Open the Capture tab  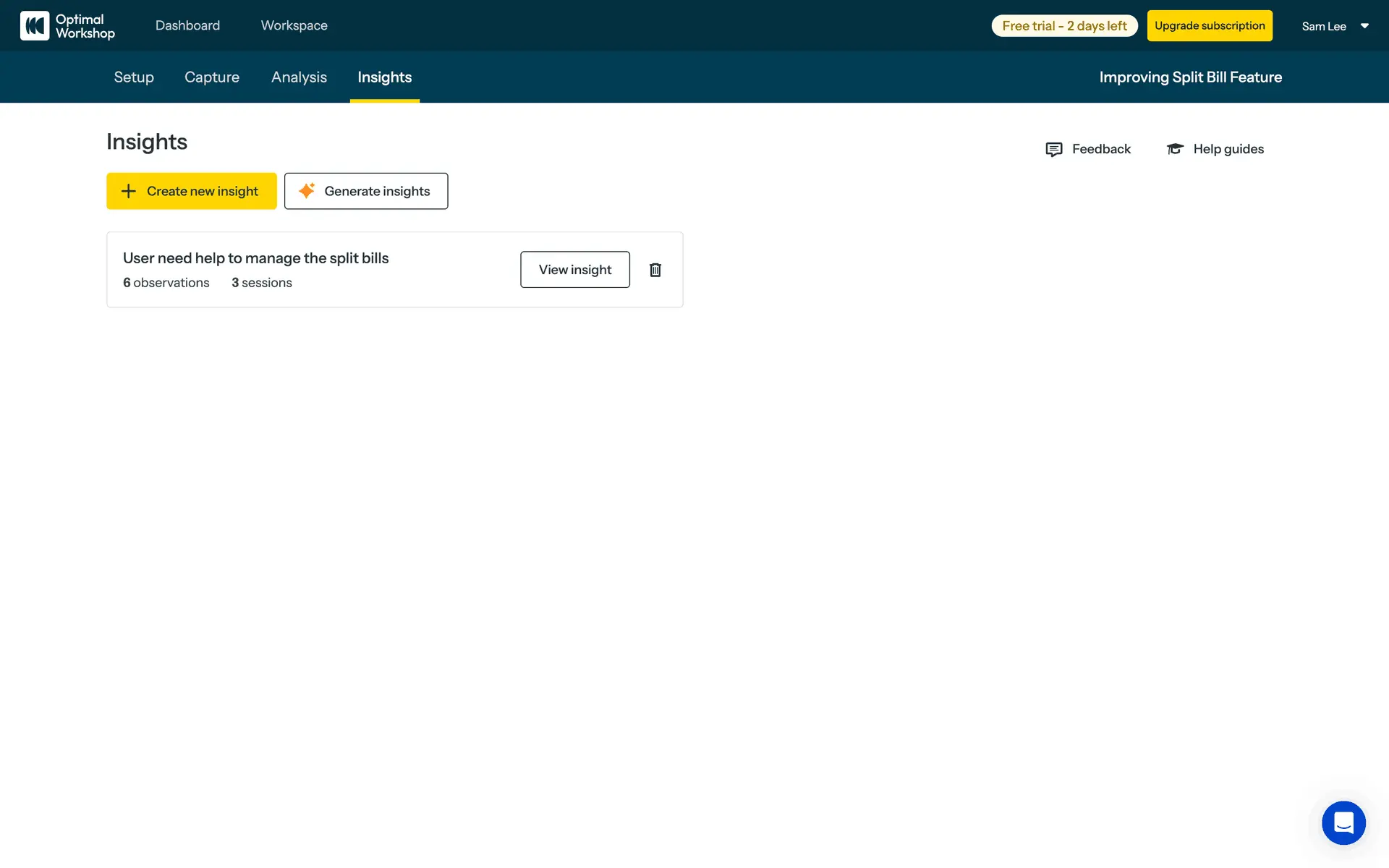pyautogui.click(x=212, y=77)
